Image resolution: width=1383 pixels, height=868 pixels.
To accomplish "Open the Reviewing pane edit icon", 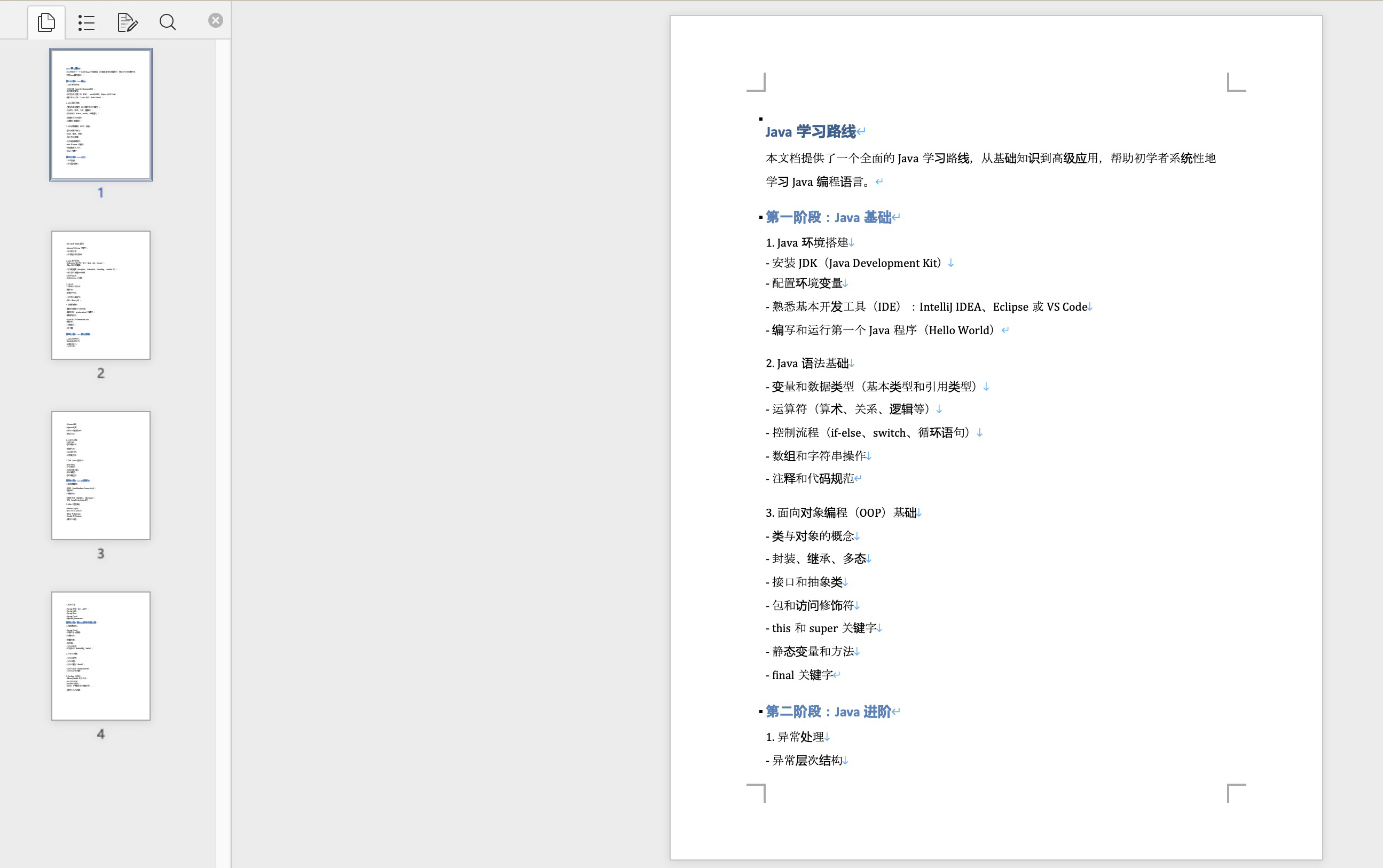I will [x=127, y=22].
